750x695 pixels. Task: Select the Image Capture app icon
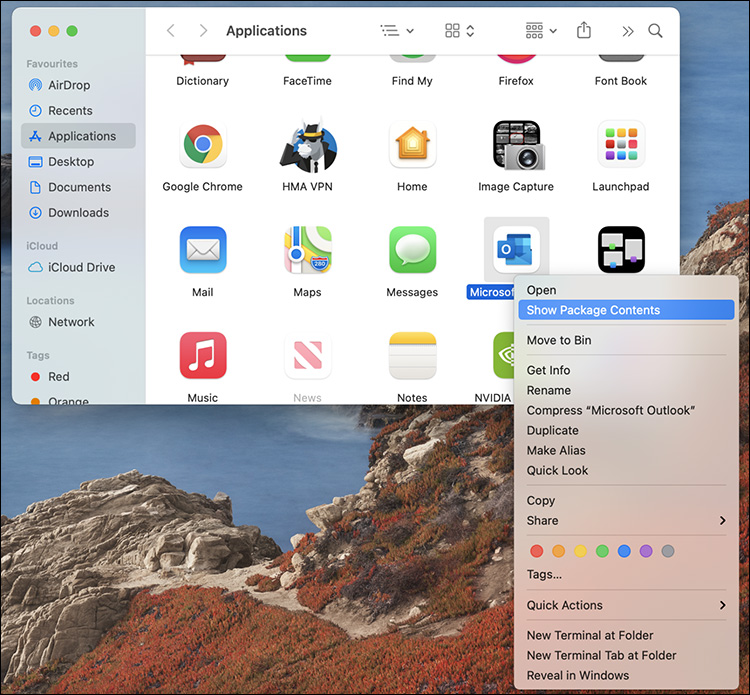518,145
